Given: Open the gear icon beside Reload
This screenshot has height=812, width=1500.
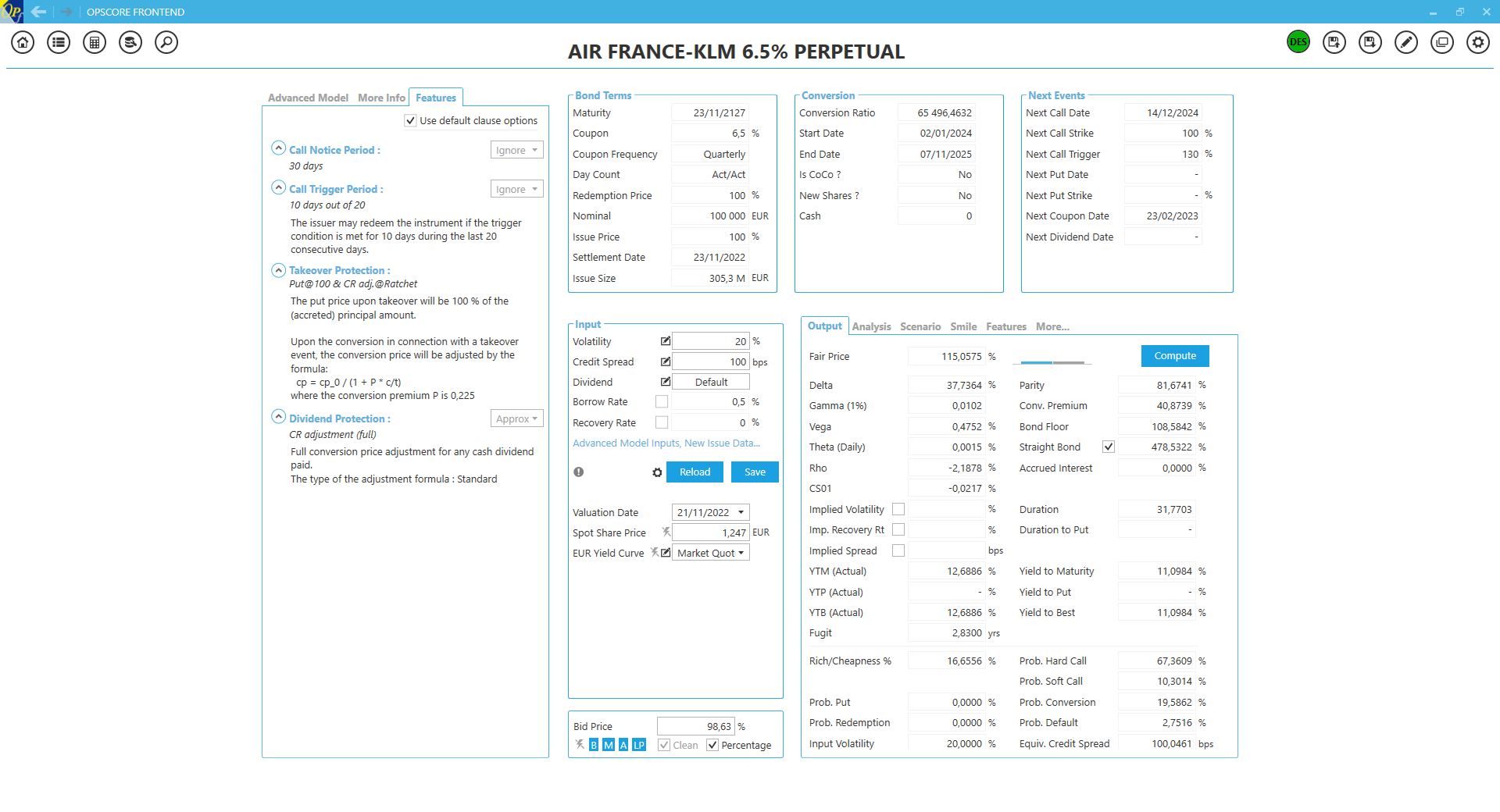Looking at the screenshot, I should point(657,472).
